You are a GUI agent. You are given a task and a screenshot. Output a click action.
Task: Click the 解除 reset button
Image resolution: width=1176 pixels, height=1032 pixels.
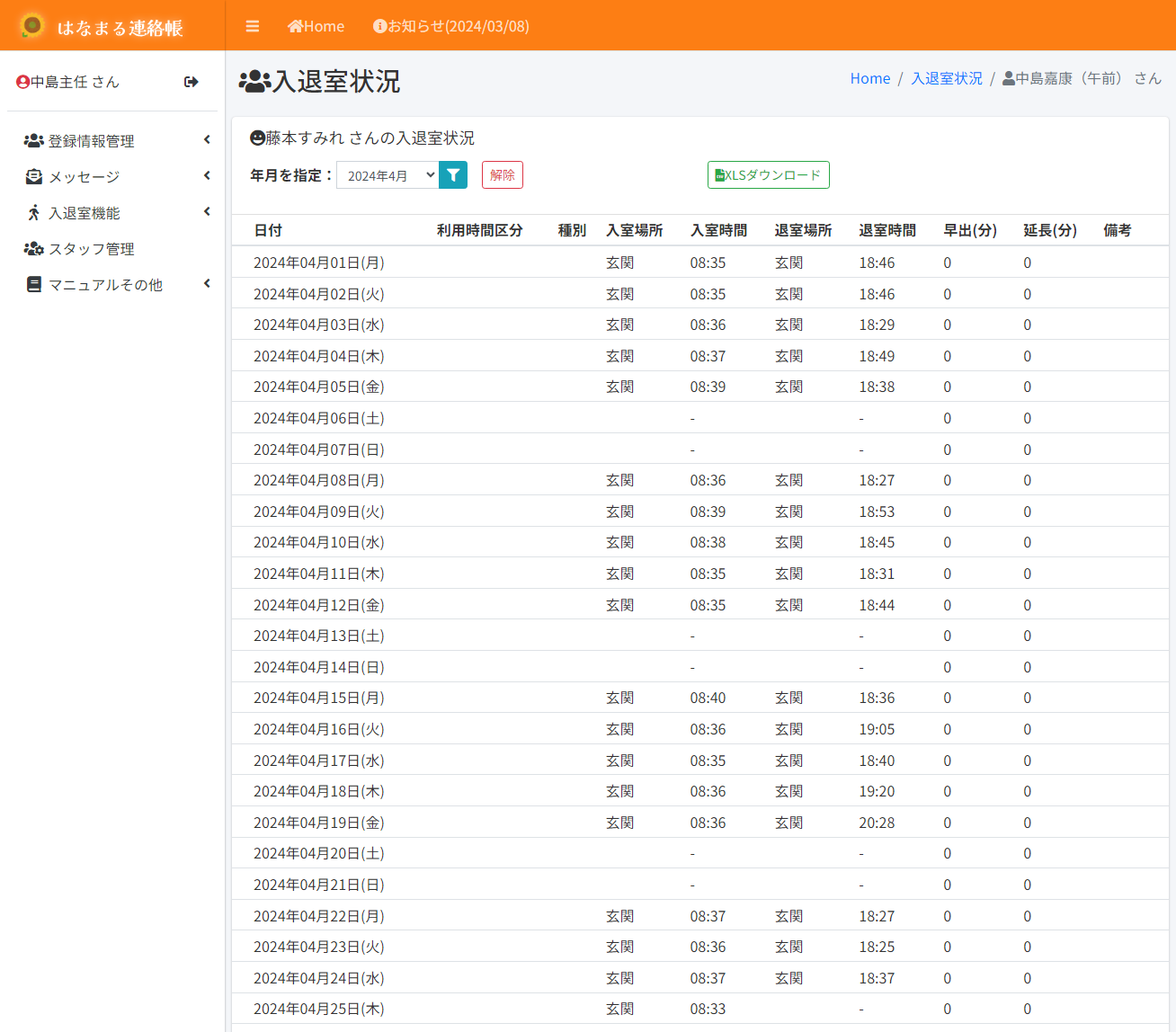click(503, 175)
